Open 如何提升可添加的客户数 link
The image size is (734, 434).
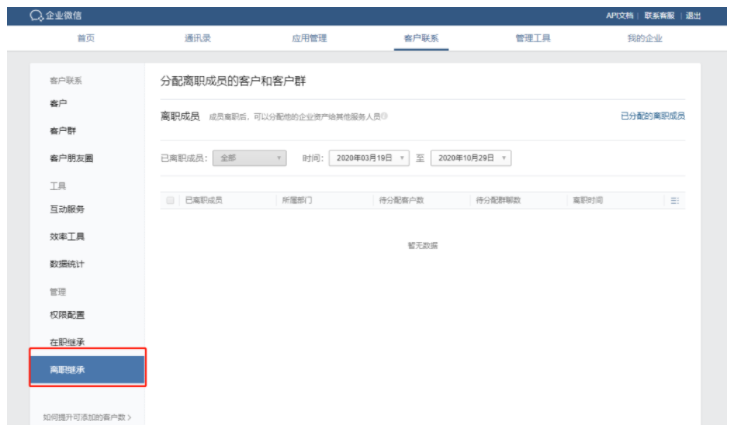(x=87, y=417)
